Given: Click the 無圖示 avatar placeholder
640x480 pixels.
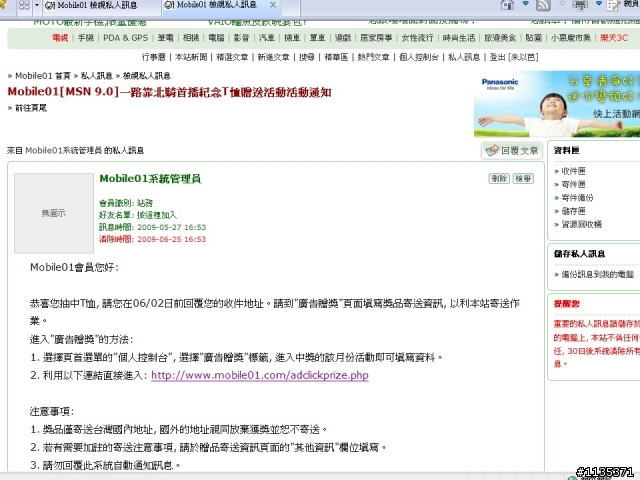Looking at the screenshot, I should (x=54, y=213).
